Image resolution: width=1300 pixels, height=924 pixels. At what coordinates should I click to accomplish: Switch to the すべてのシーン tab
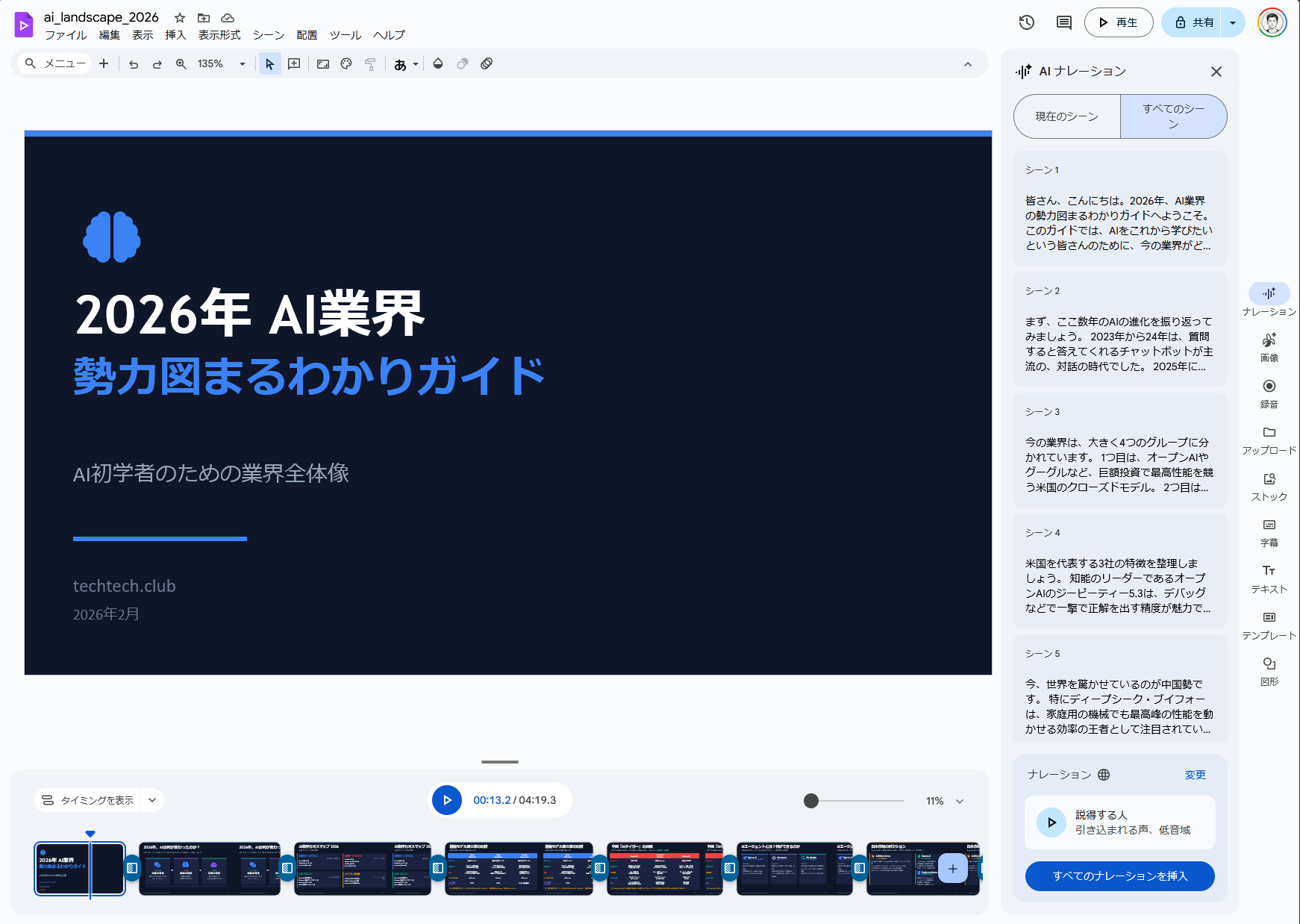point(1173,116)
